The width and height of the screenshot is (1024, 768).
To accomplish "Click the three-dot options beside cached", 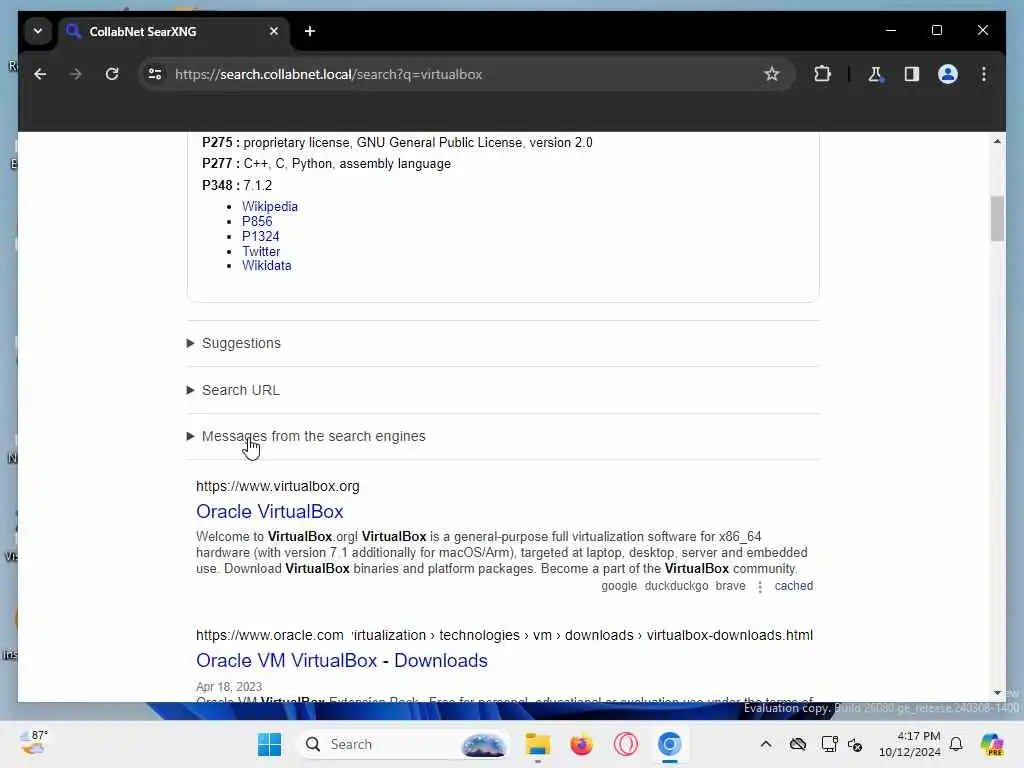I will point(760,587).
